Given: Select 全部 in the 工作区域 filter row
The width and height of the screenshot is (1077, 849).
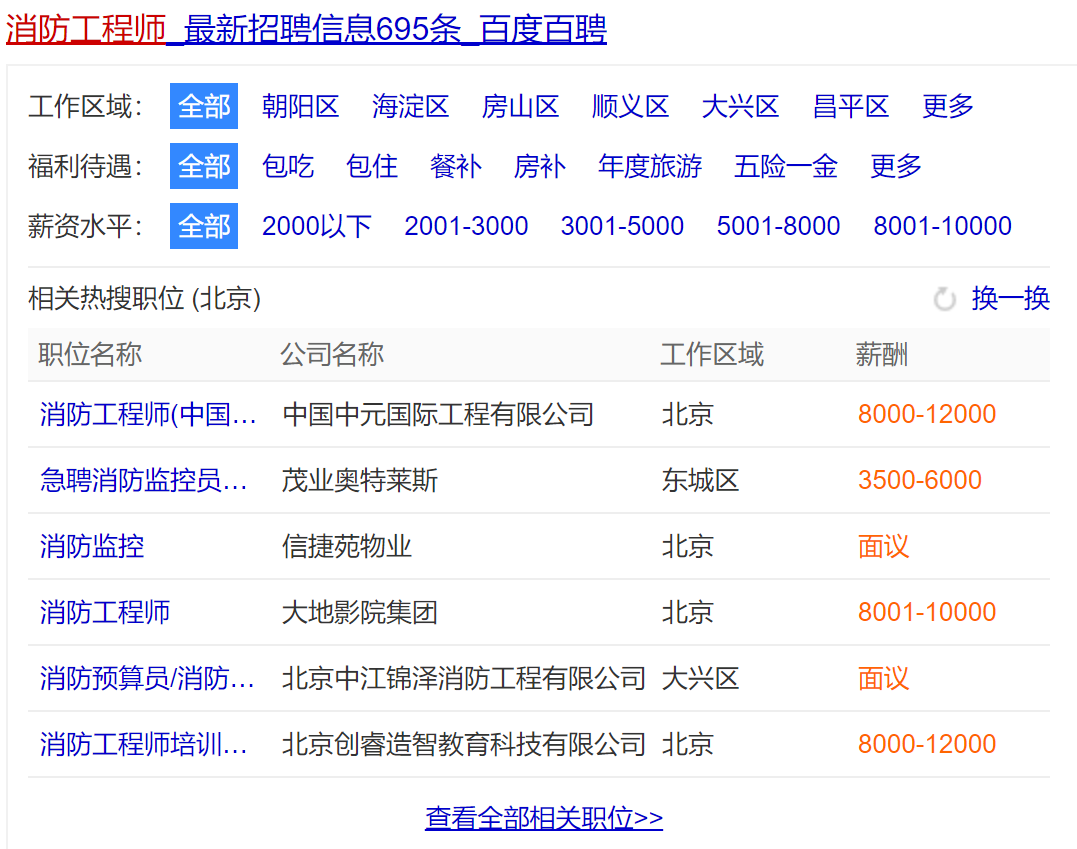Looking at the screenshot, I should coord(204,106).
